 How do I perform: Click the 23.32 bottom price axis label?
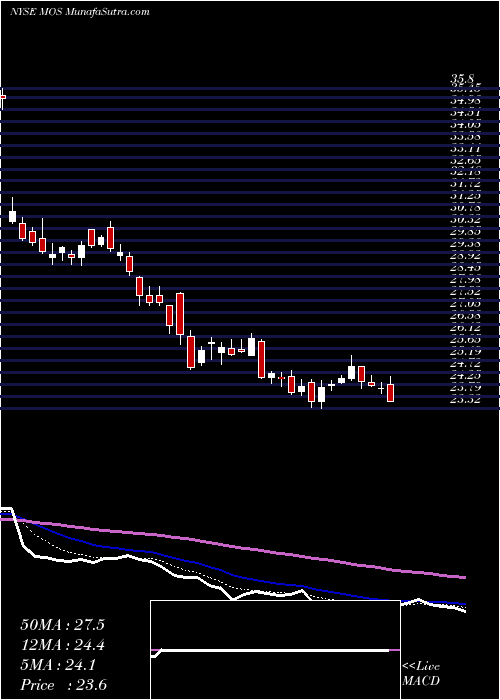coord(466,400)
